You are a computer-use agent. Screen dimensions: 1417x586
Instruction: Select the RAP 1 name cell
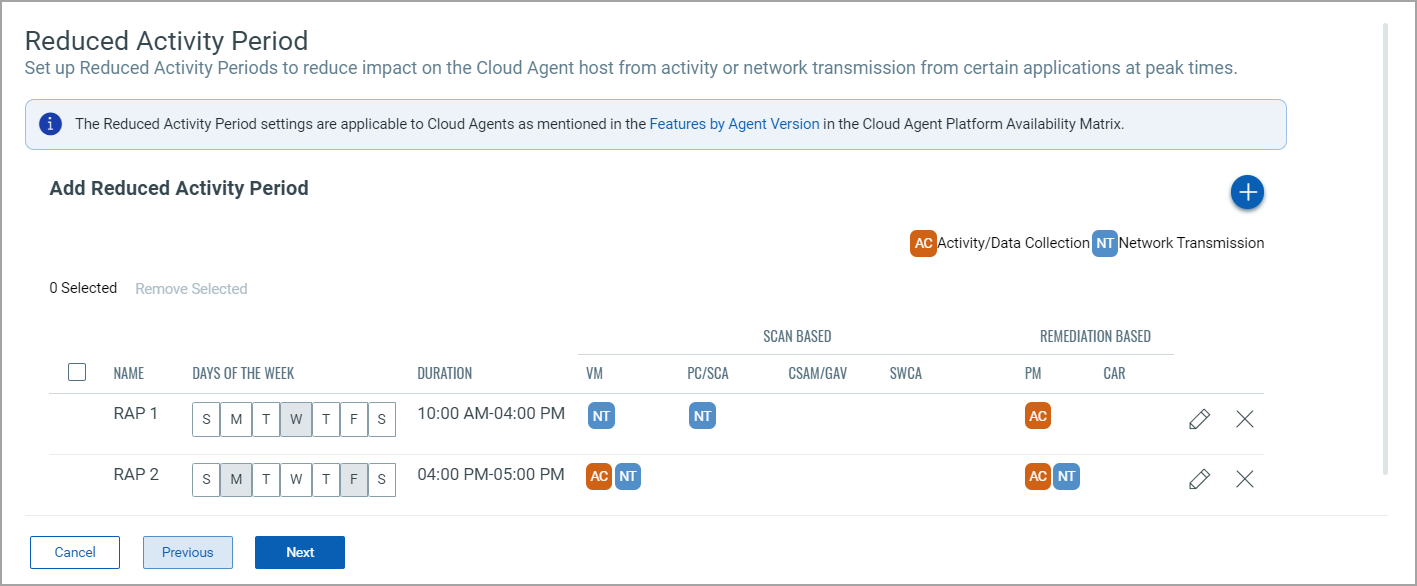(x=136, y=413)
